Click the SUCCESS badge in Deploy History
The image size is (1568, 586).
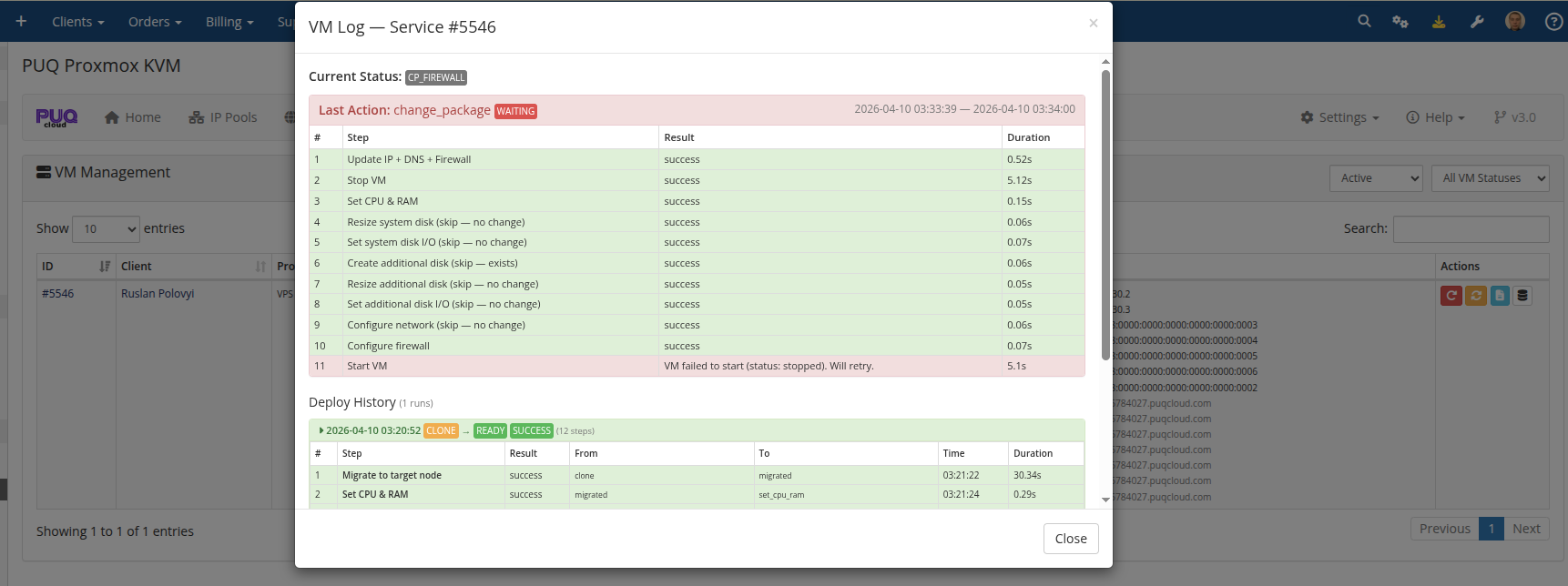click(532, 430)
